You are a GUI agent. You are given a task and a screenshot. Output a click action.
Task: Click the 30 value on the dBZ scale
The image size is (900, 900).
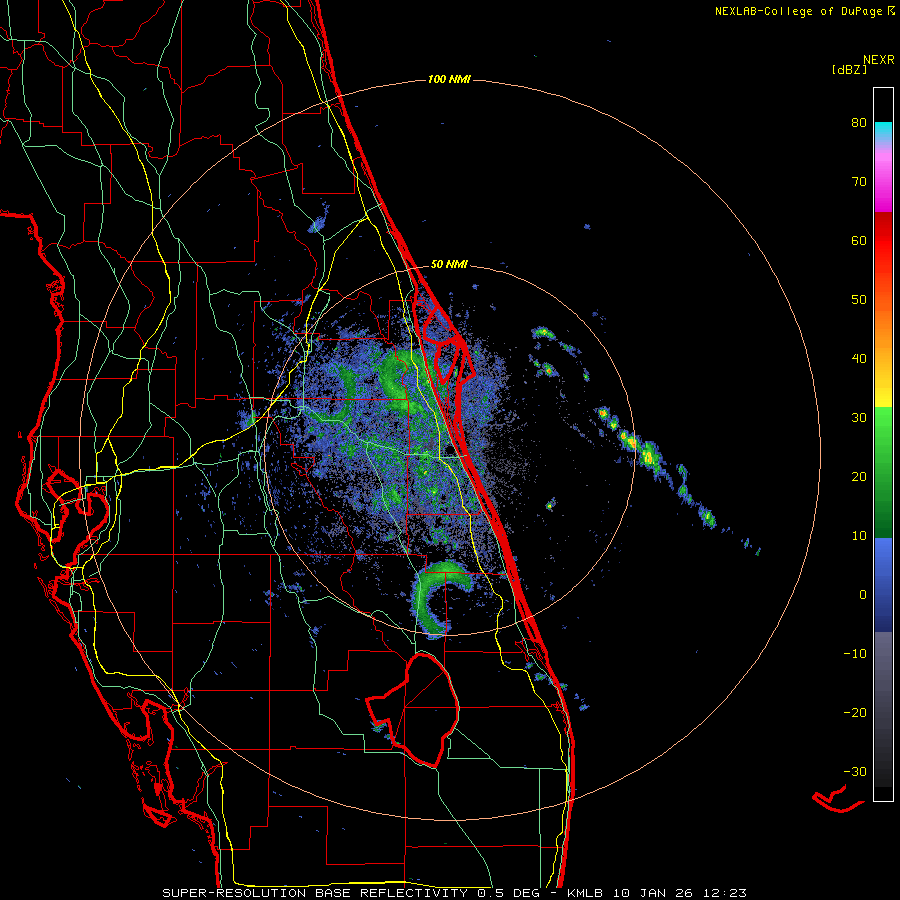(859, 418)
